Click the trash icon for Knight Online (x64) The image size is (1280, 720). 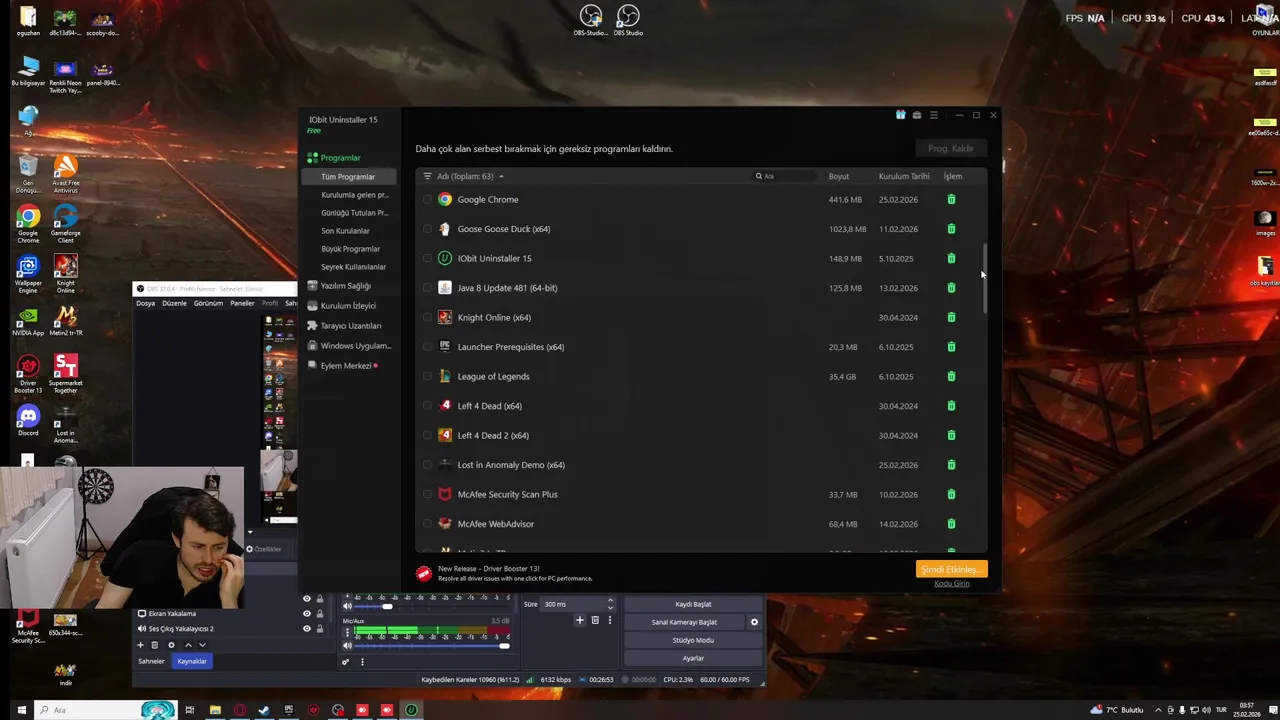951,318
